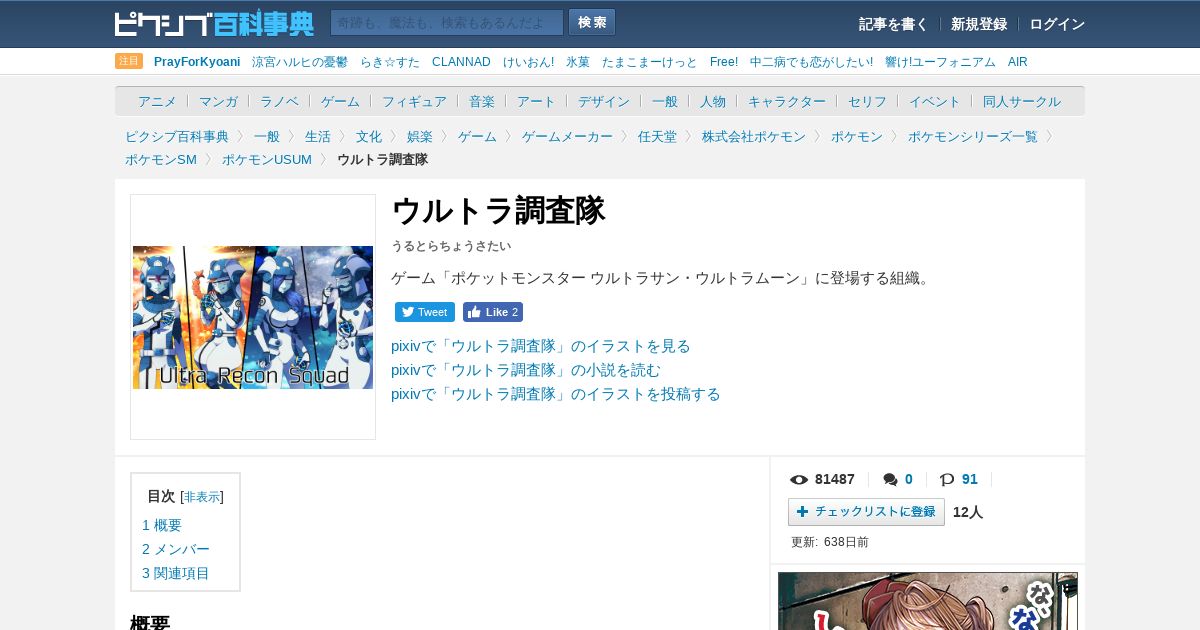Click the Tweet button
Screen dimensions: 1200x630
coord(425,312)
